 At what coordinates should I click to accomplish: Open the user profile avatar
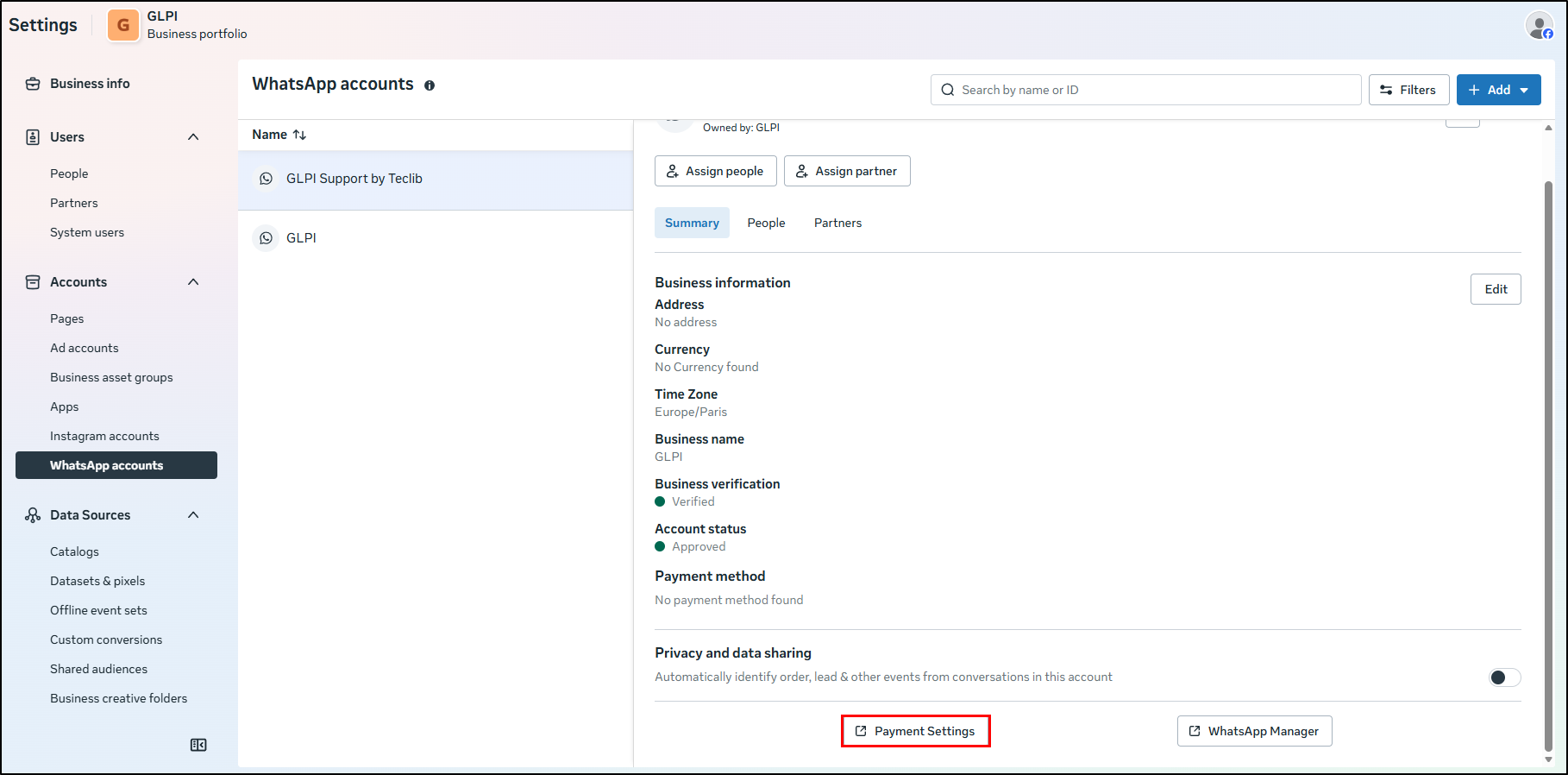1539,26
